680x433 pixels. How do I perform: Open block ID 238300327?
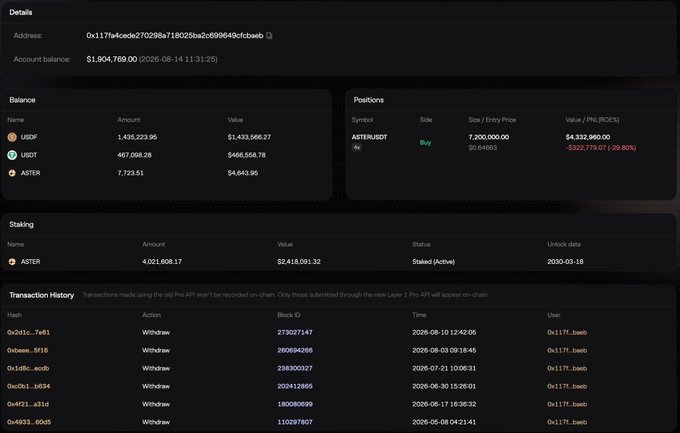coord(295,368)
